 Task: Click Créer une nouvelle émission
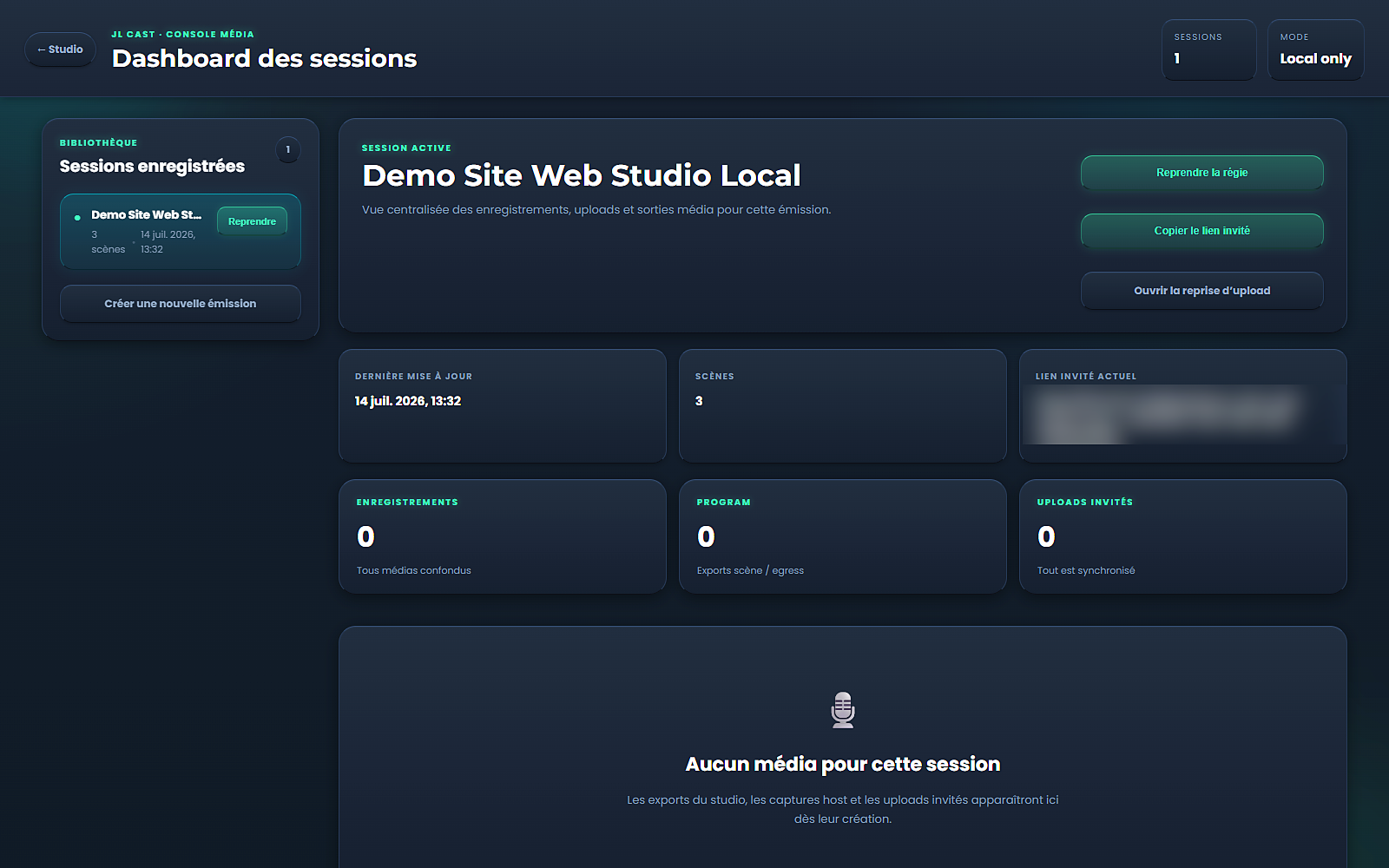point(181,304)
